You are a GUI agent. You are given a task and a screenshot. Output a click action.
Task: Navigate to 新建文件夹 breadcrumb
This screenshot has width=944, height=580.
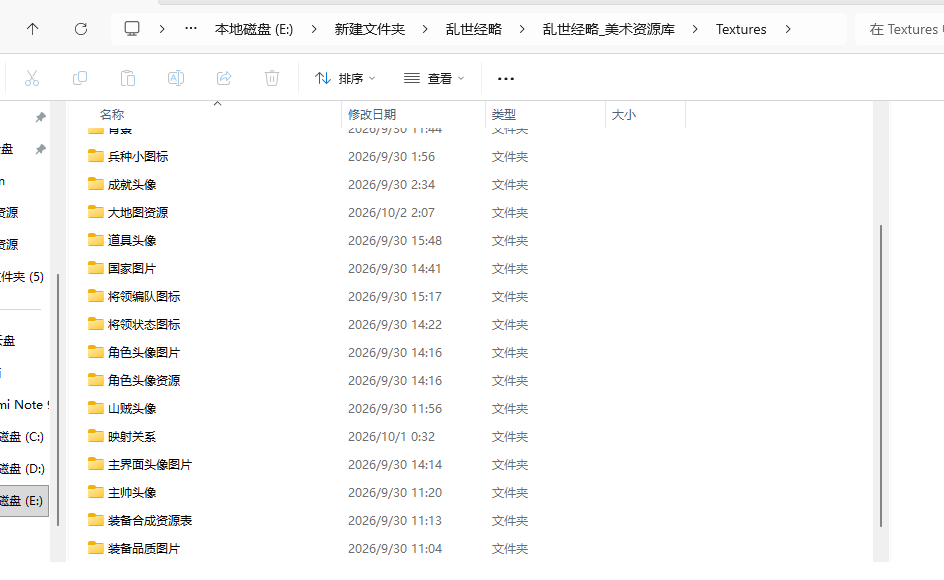(x=370, y=29)
